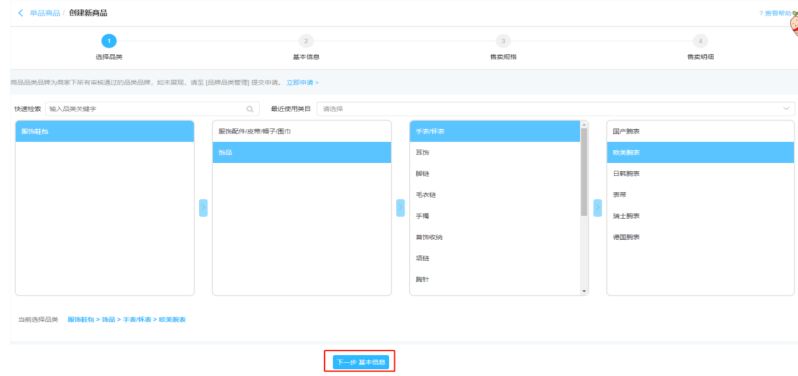Image resolution: width=798 pixels, height=376 pixels.
Task: Click 饰品 in 当前选择品类 path
Action: click(x=108, y=320)
